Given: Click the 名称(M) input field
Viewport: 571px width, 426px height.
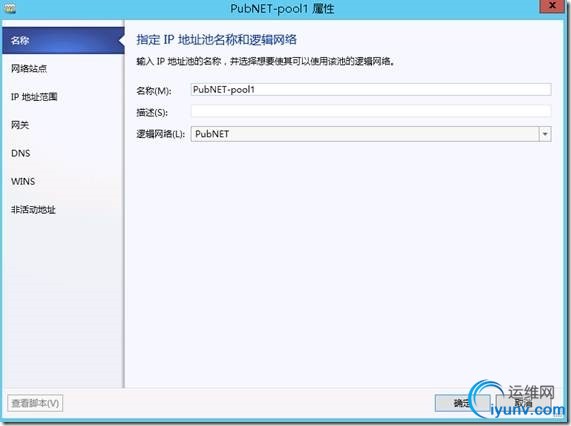Looking at the screenshot, I should pyautogui.click(x=371, y=90).
